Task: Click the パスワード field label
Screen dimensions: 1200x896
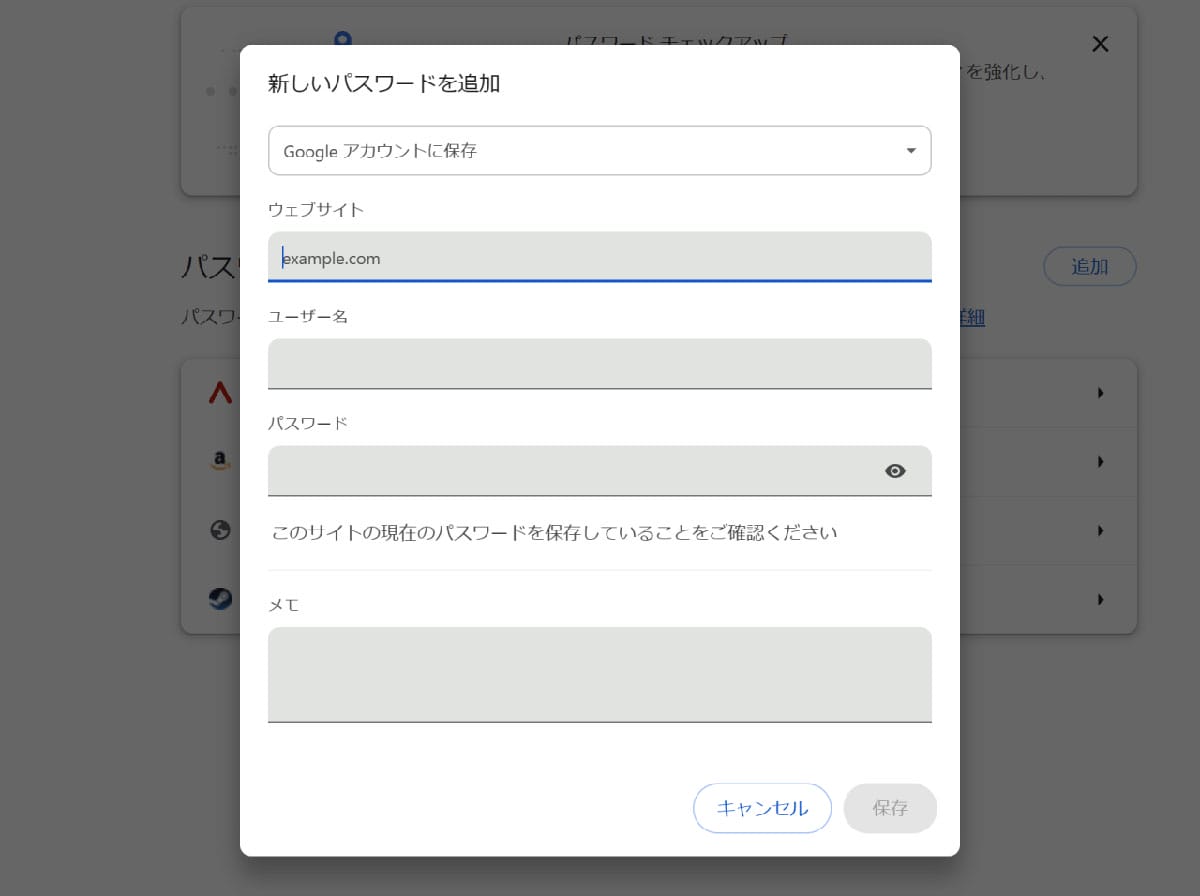Action: tap(308, 422)
